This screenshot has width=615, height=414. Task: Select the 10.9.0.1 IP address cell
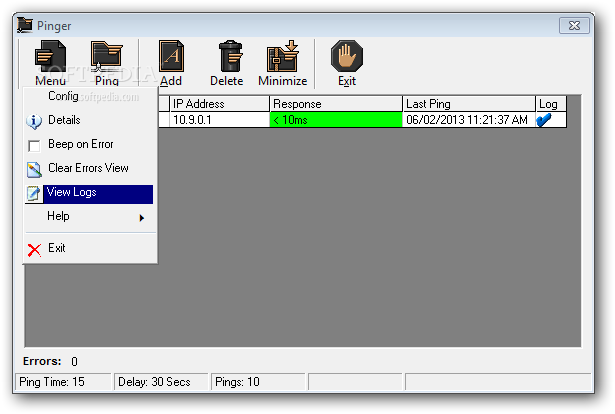click(219, 120)
